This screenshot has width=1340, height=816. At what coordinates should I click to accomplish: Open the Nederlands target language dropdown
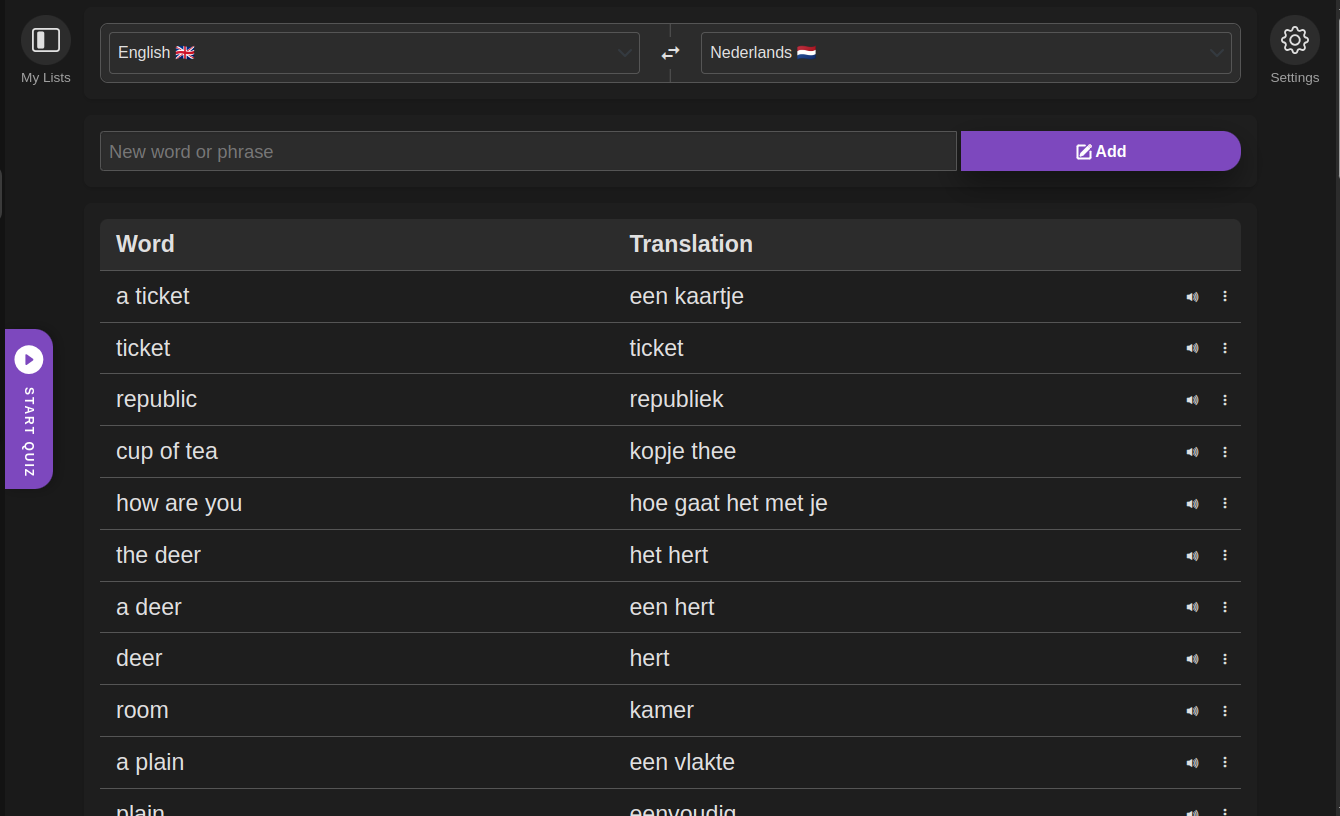coord(966,53)
